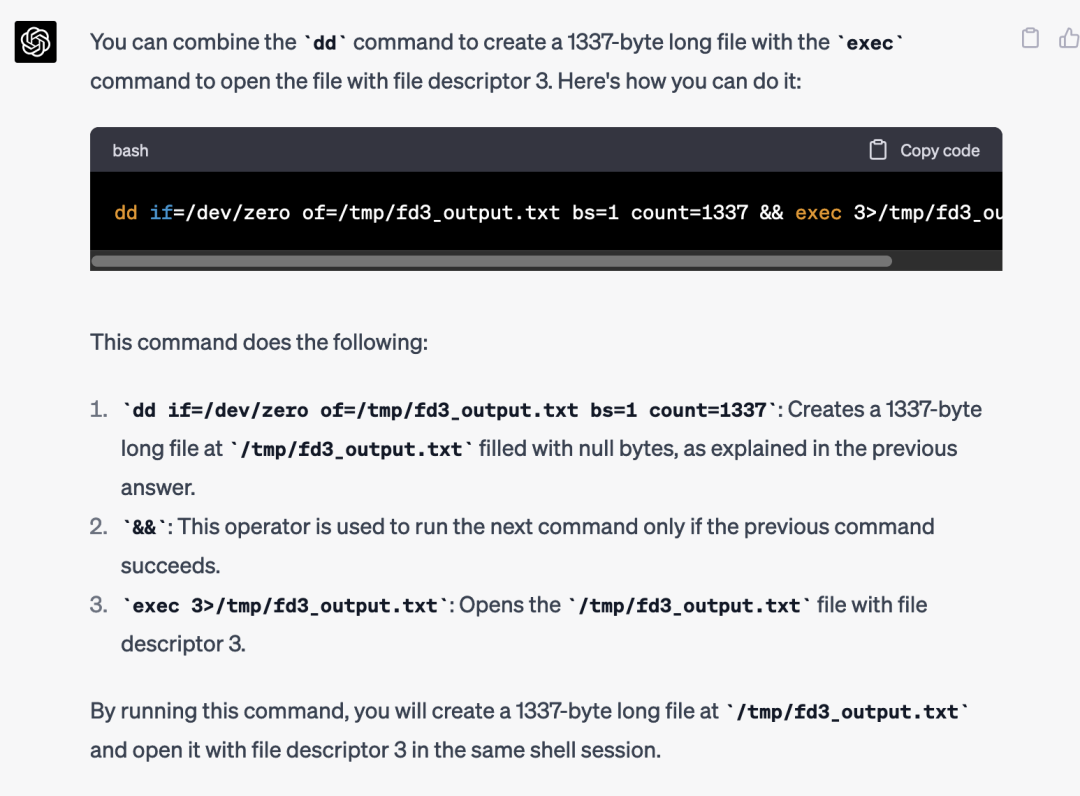
Task: Click the clipboard icon in the code block header
Action: 878,150
